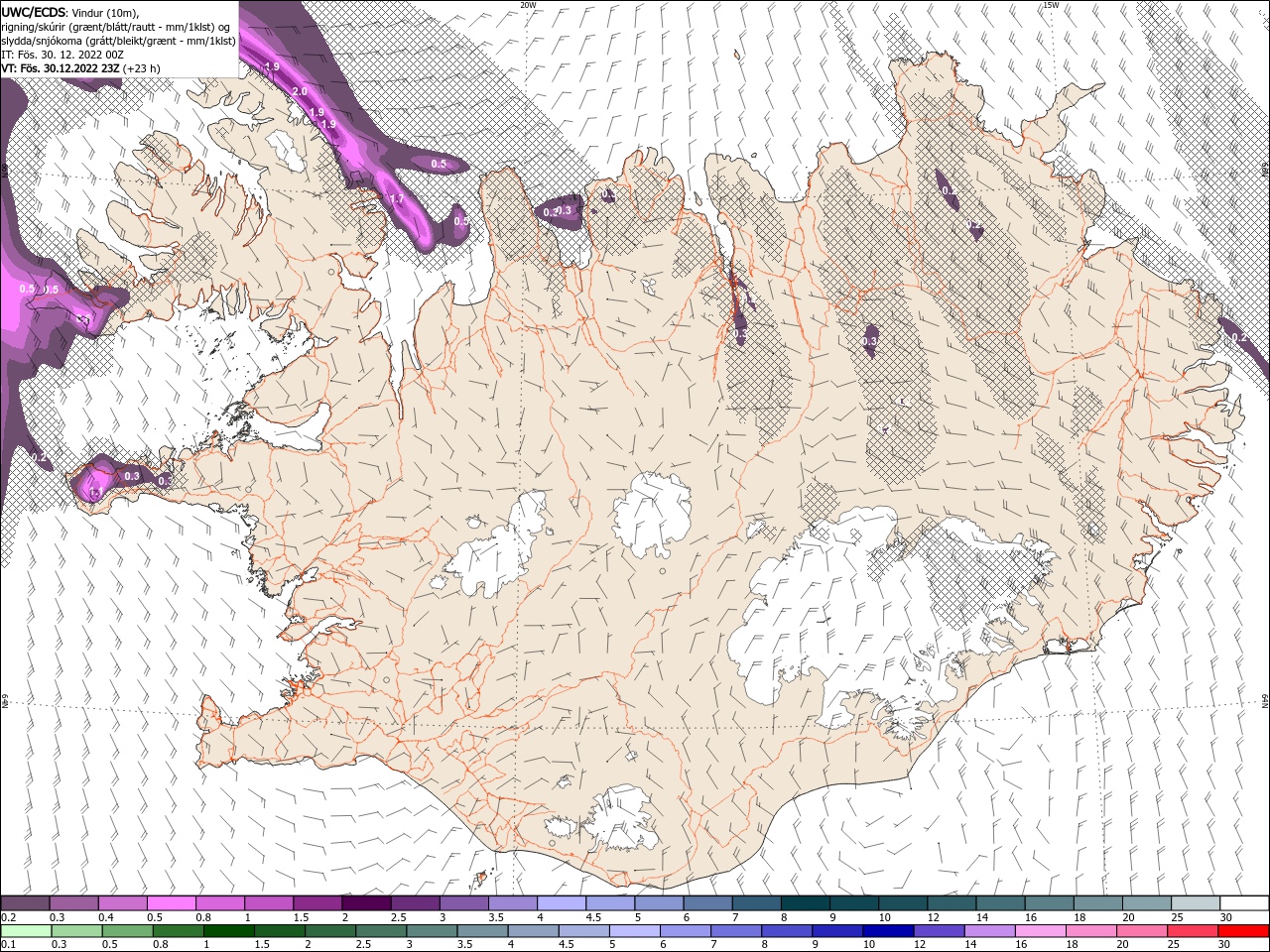Click the 'rigning/skúrir' legend description line
This screenshot has width=1270, height=952.
pyautogui.click(x=116, y=26)
